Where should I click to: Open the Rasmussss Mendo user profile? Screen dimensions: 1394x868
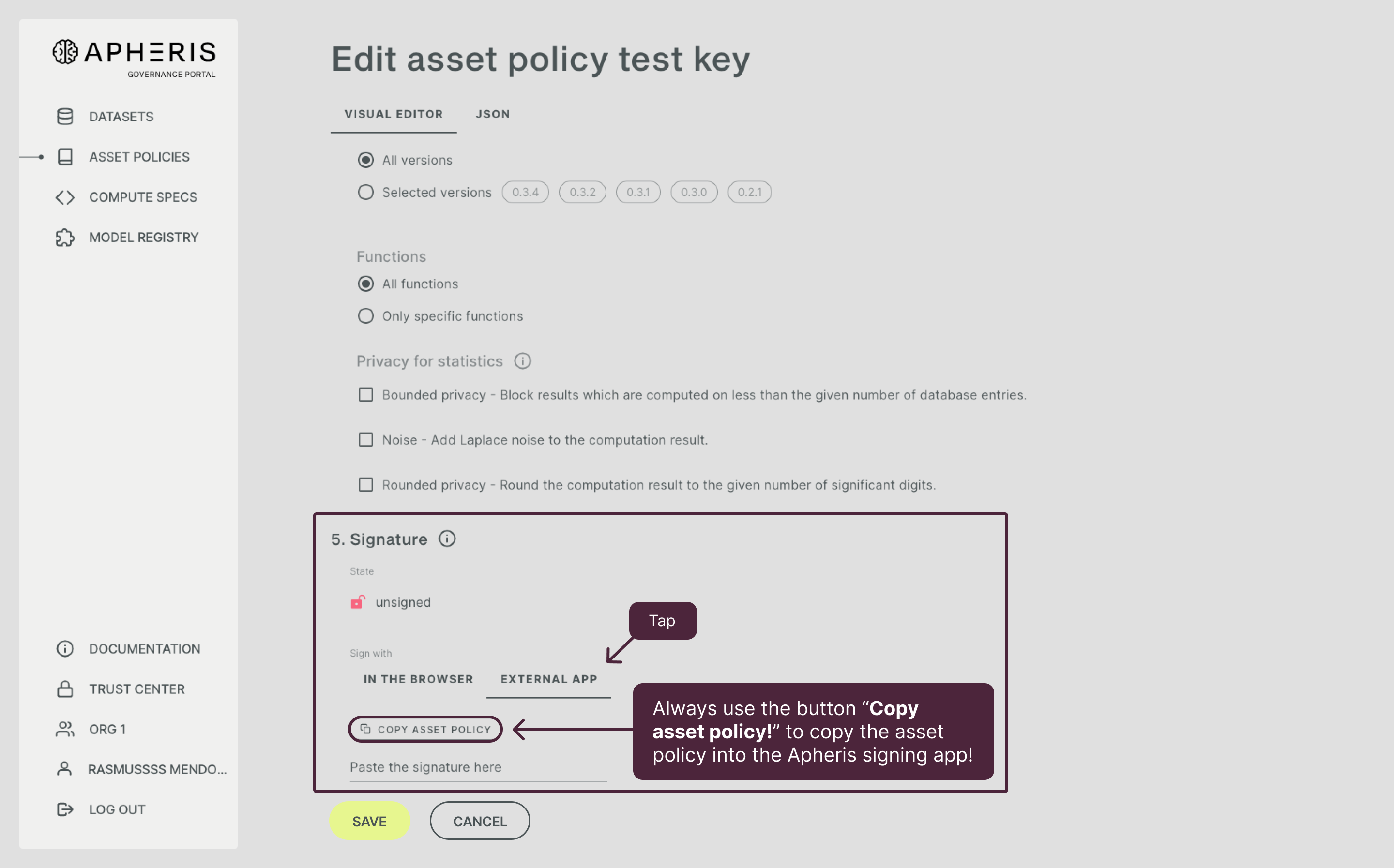point(157,769)
